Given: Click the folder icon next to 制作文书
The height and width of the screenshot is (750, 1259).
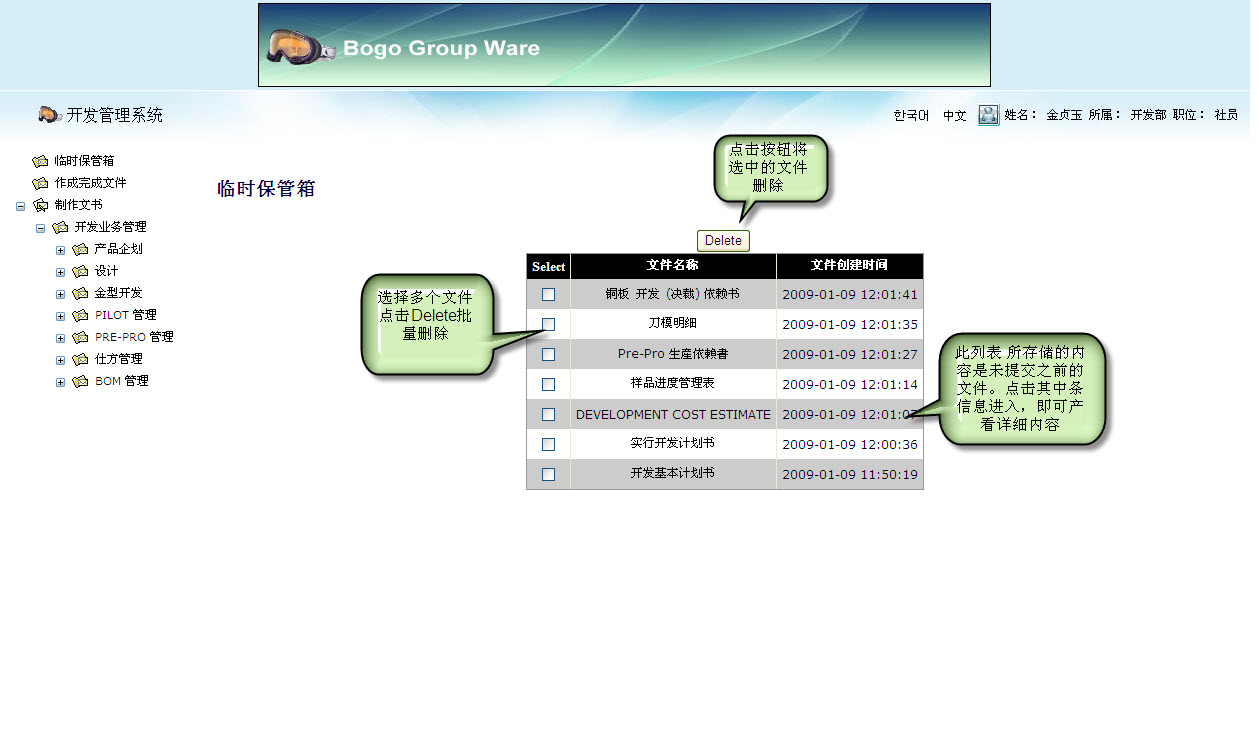Looking at the screenshot, I should [x=40, y=205].
